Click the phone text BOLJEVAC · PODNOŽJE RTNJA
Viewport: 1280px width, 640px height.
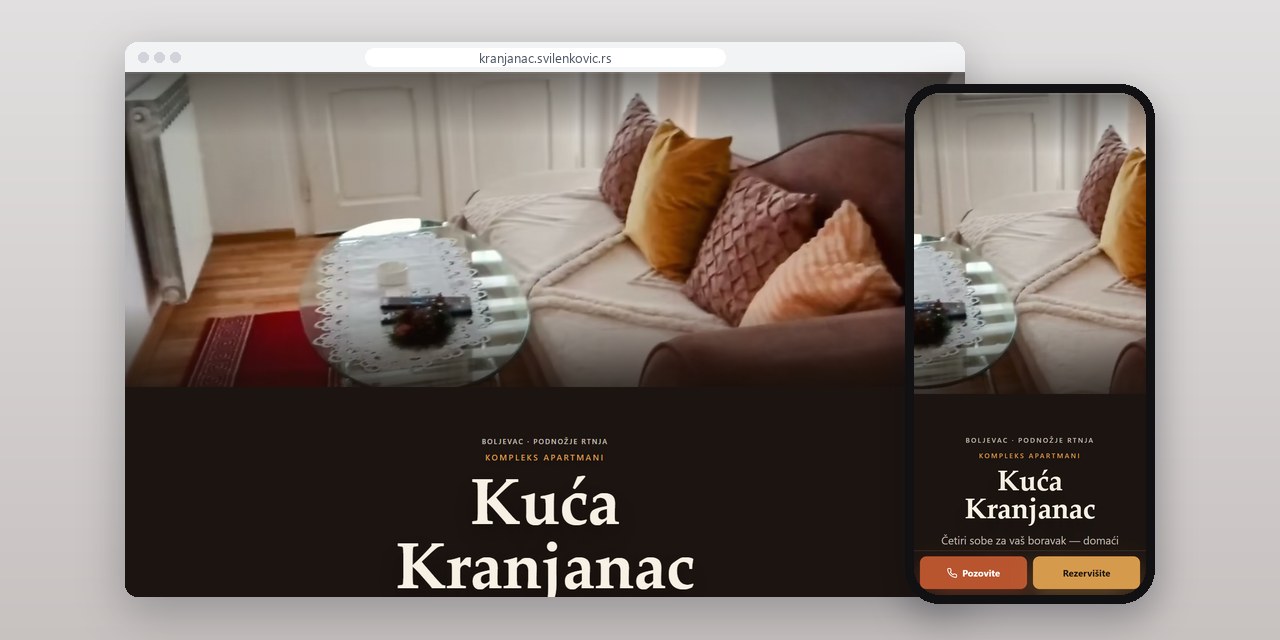coord(1030,440)
